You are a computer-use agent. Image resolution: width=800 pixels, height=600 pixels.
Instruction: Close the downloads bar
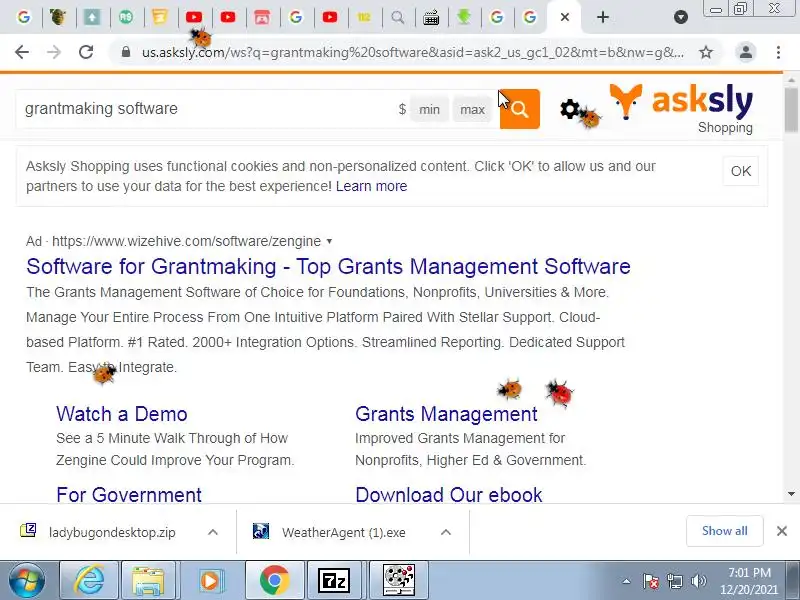tap(782, 531)
